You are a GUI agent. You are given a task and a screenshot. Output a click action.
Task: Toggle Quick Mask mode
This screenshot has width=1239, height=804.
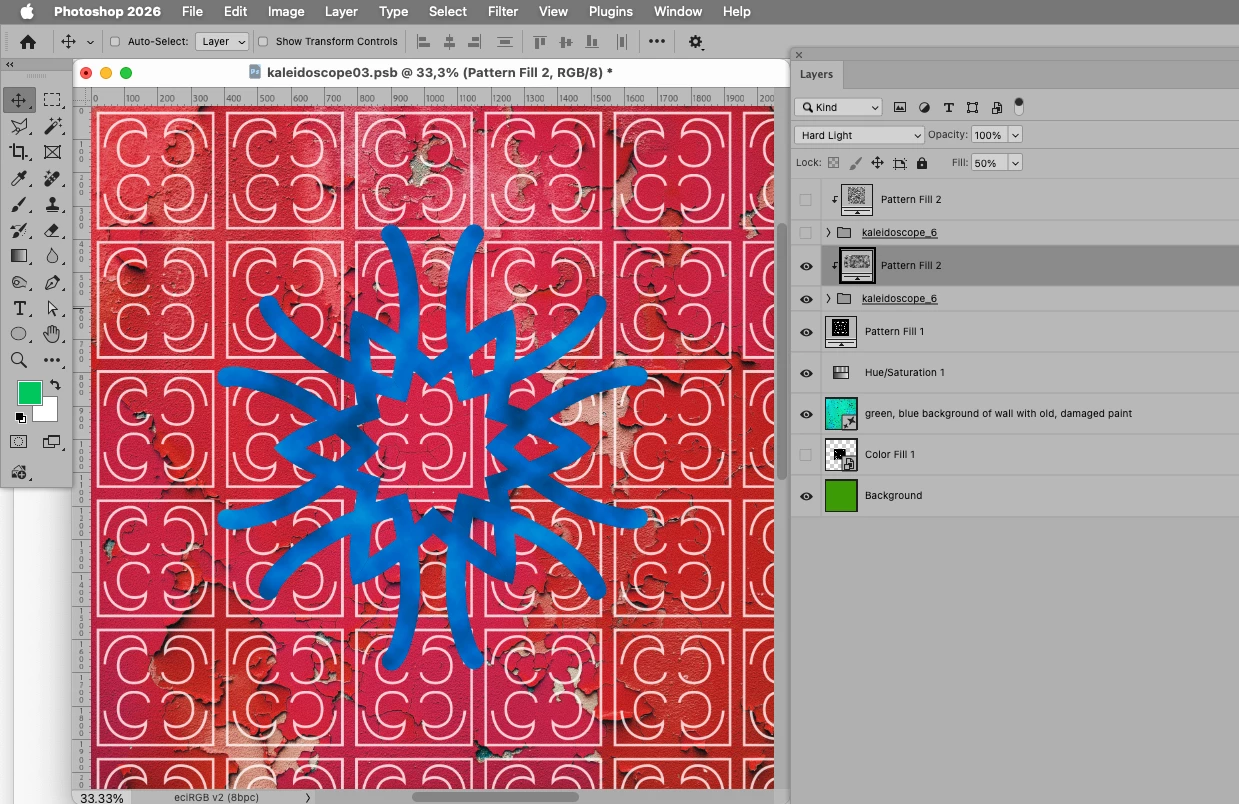click(19, 441)
